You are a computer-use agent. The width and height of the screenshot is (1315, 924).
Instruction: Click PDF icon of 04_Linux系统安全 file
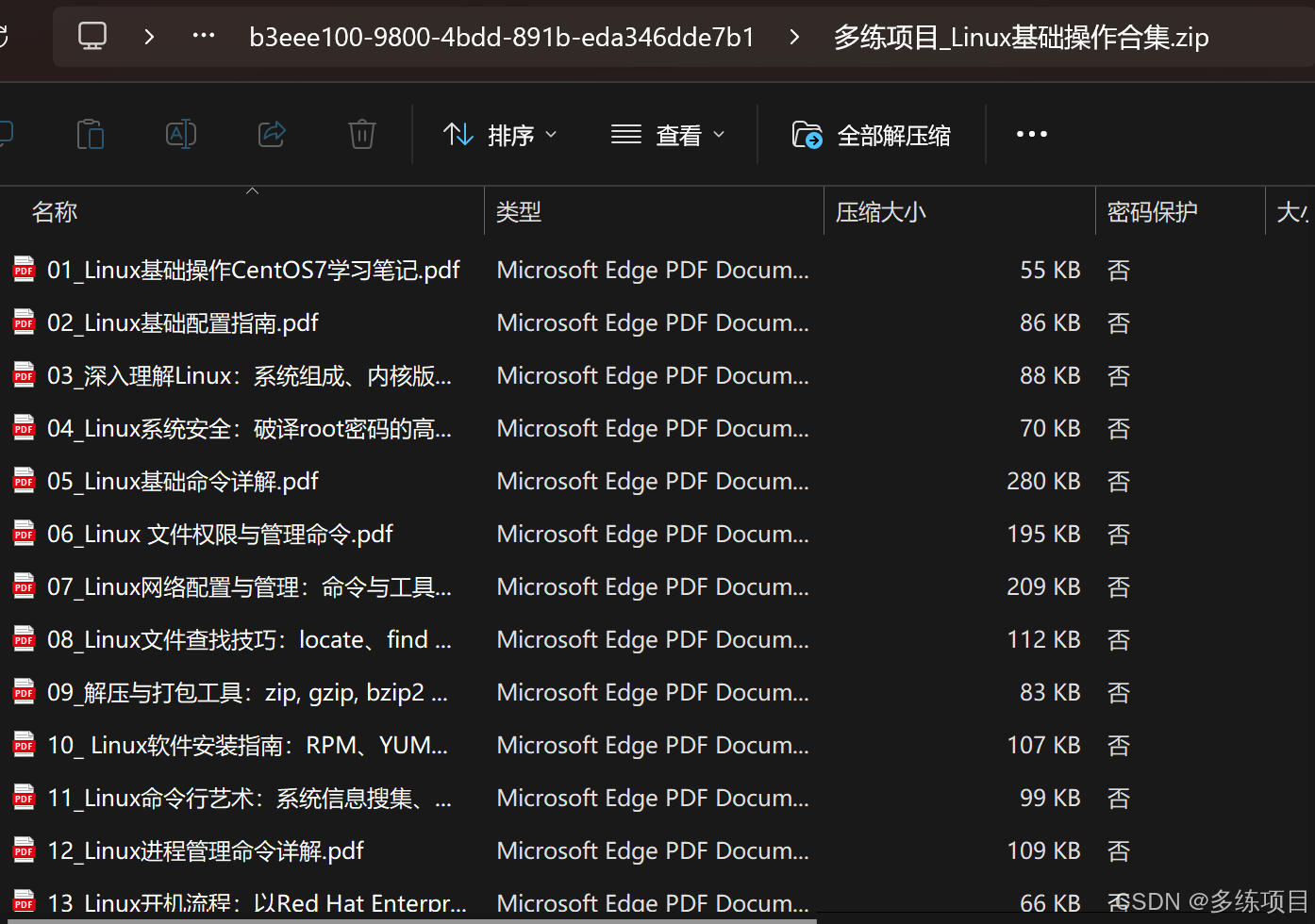[24, 428]
